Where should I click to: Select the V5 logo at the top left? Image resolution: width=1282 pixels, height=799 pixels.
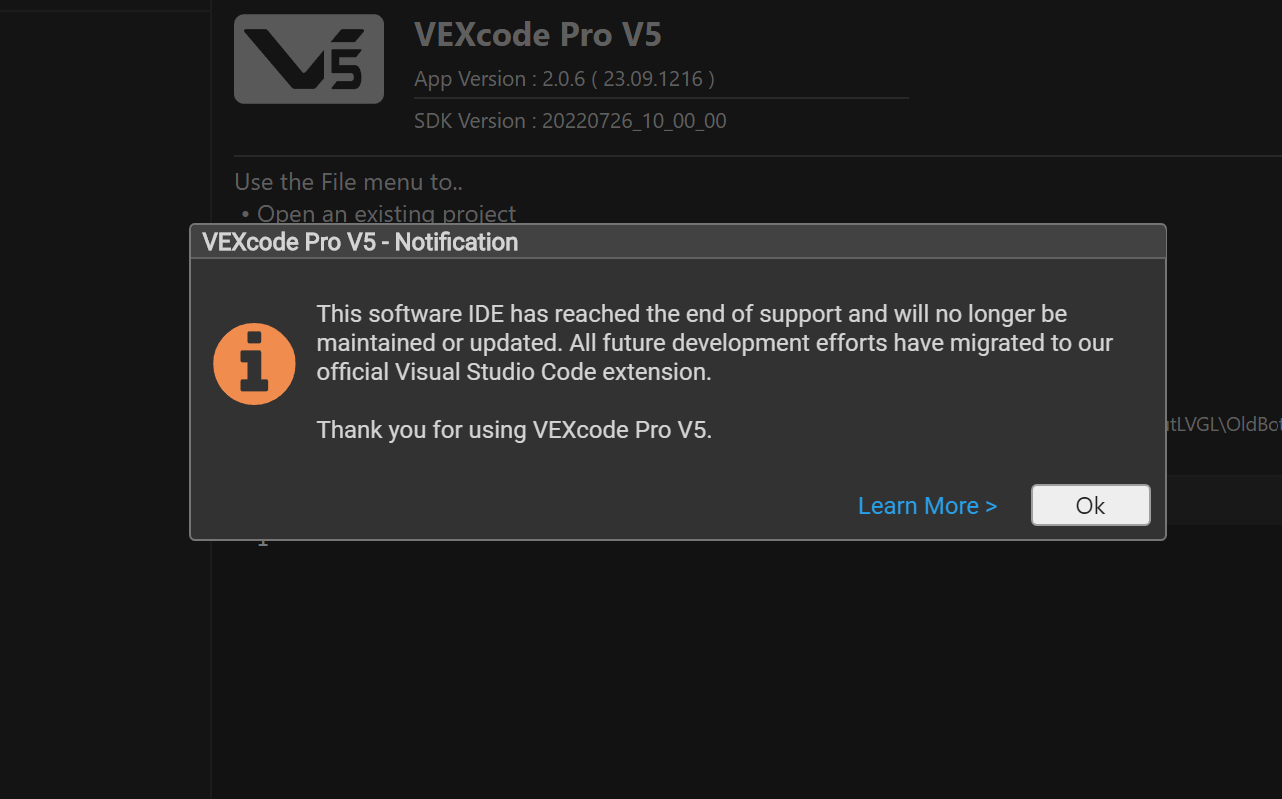pyautogui.click(x=308, y=58)
